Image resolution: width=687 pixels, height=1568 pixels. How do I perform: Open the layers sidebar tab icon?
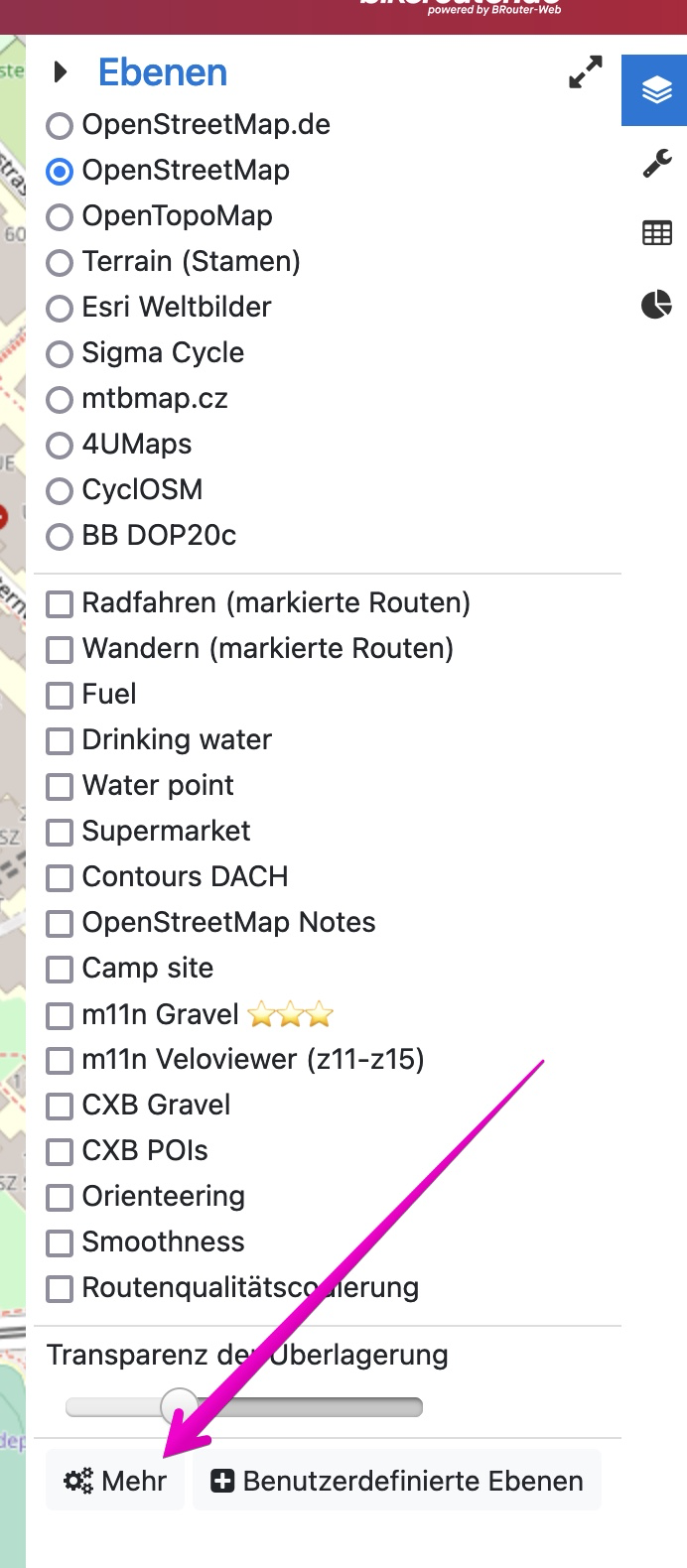pyautogui.click(x=656, y=90)
